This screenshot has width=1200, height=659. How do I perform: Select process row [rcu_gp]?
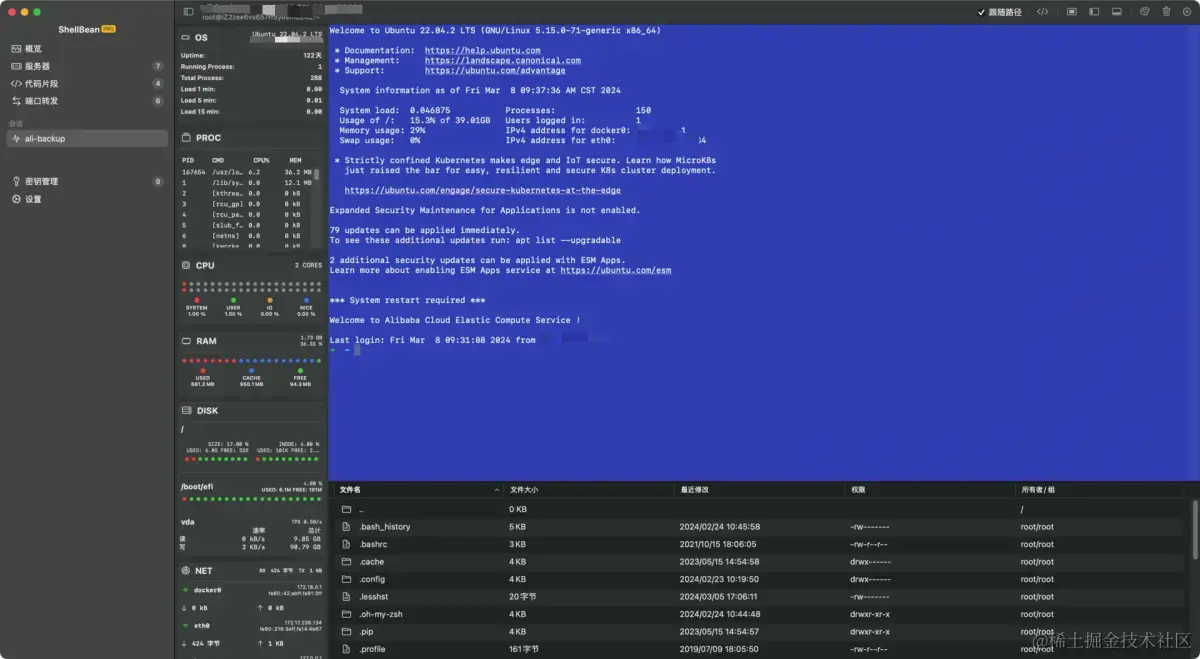(248, 204)
